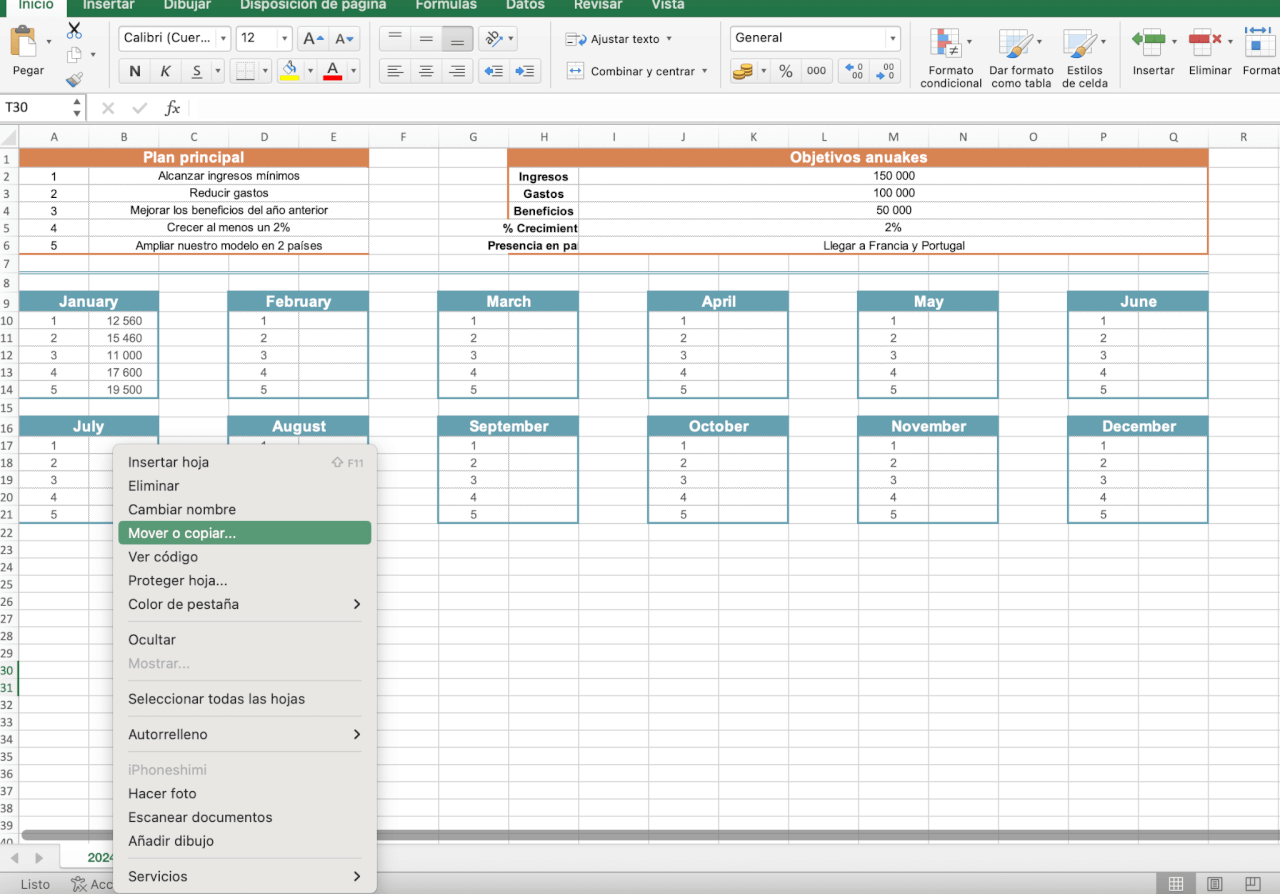Click the text orientation icon
Screen dimensions: 1280x894
click(493, 39)
